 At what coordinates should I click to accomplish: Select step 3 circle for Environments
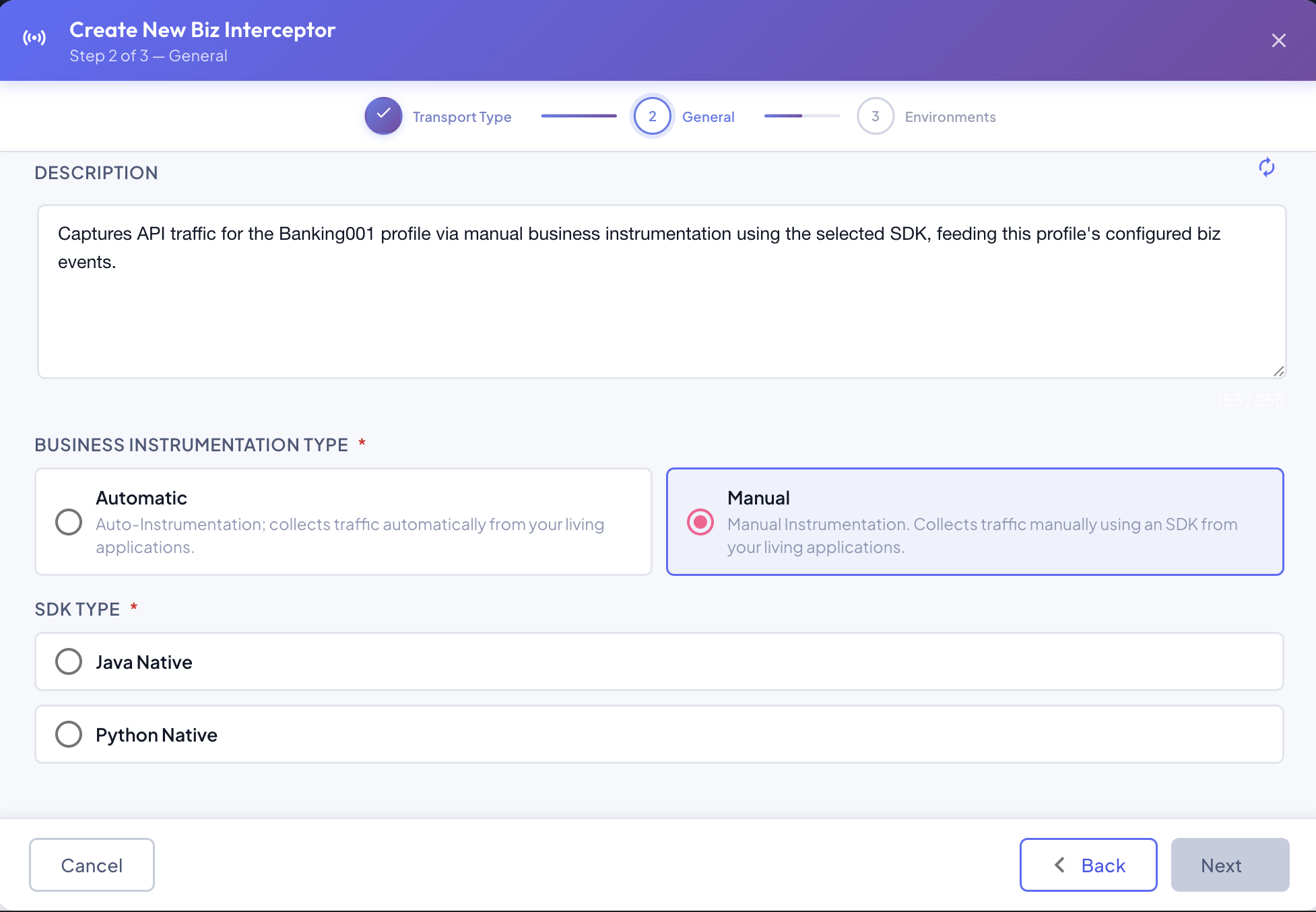875,116
